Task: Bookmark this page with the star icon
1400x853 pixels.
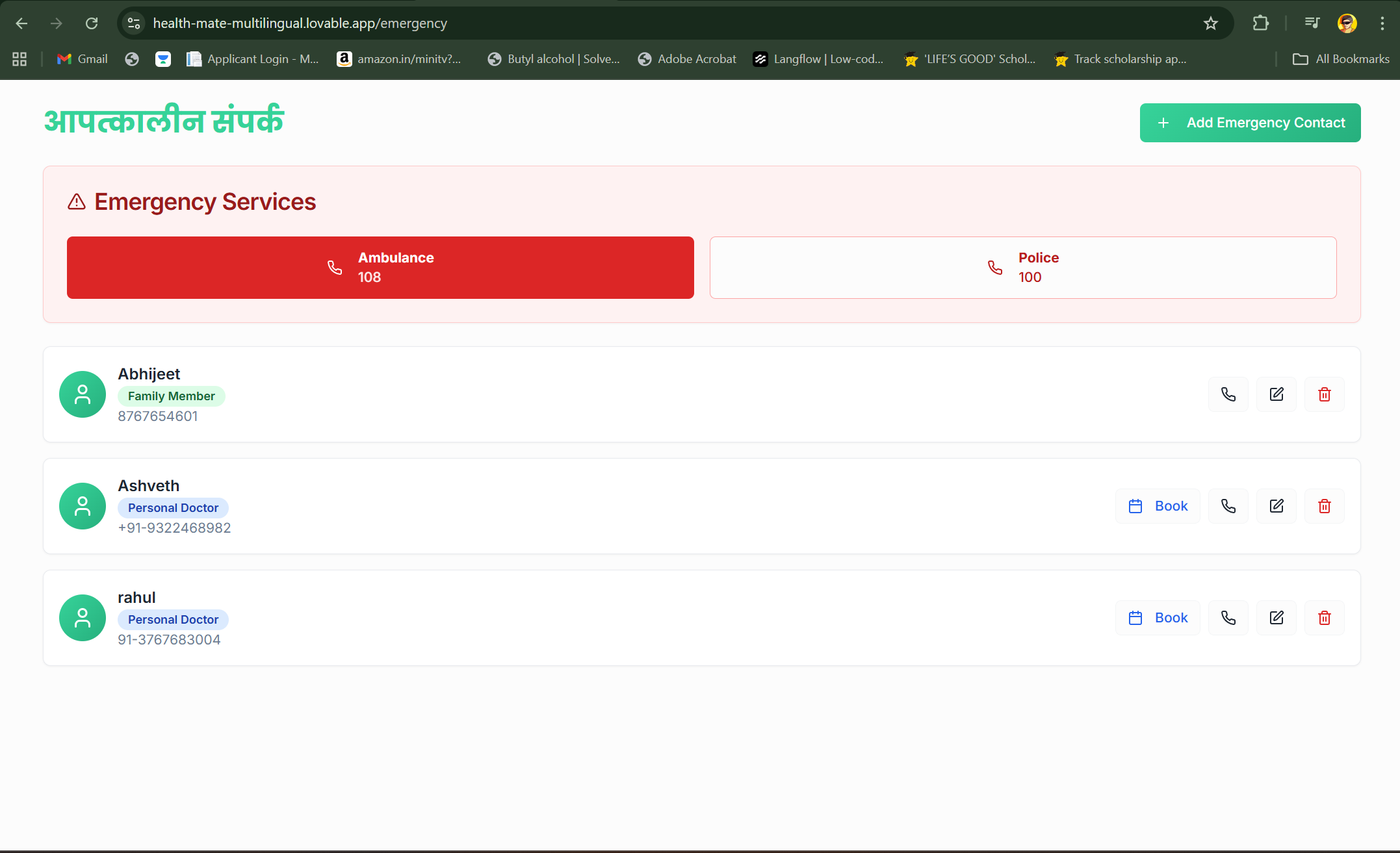Action: coord(1210,23)
